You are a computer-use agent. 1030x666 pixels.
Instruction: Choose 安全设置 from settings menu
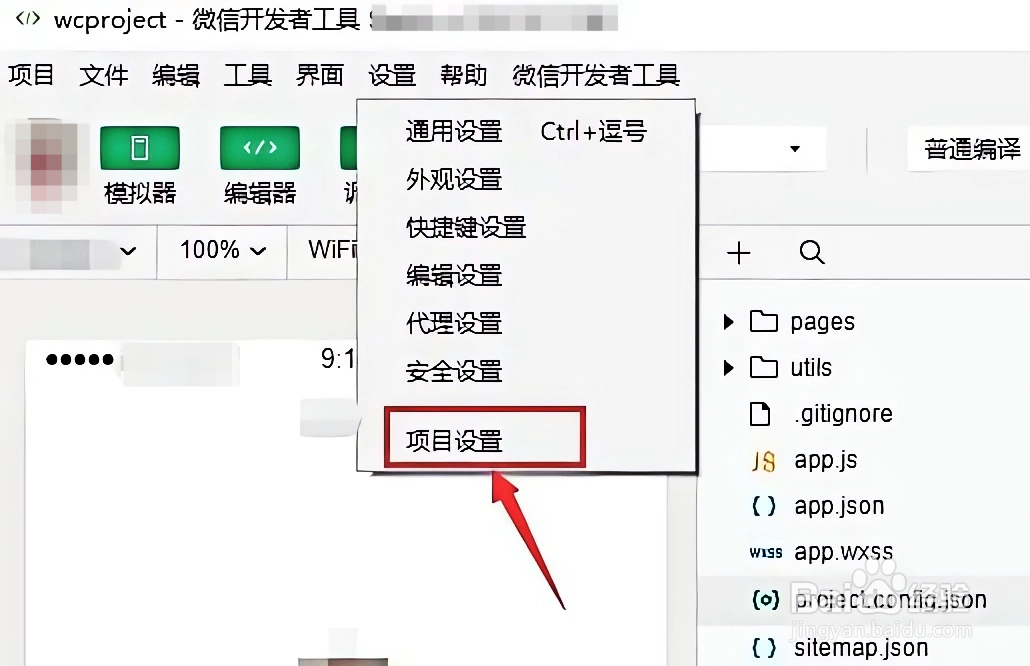point(526,371)
